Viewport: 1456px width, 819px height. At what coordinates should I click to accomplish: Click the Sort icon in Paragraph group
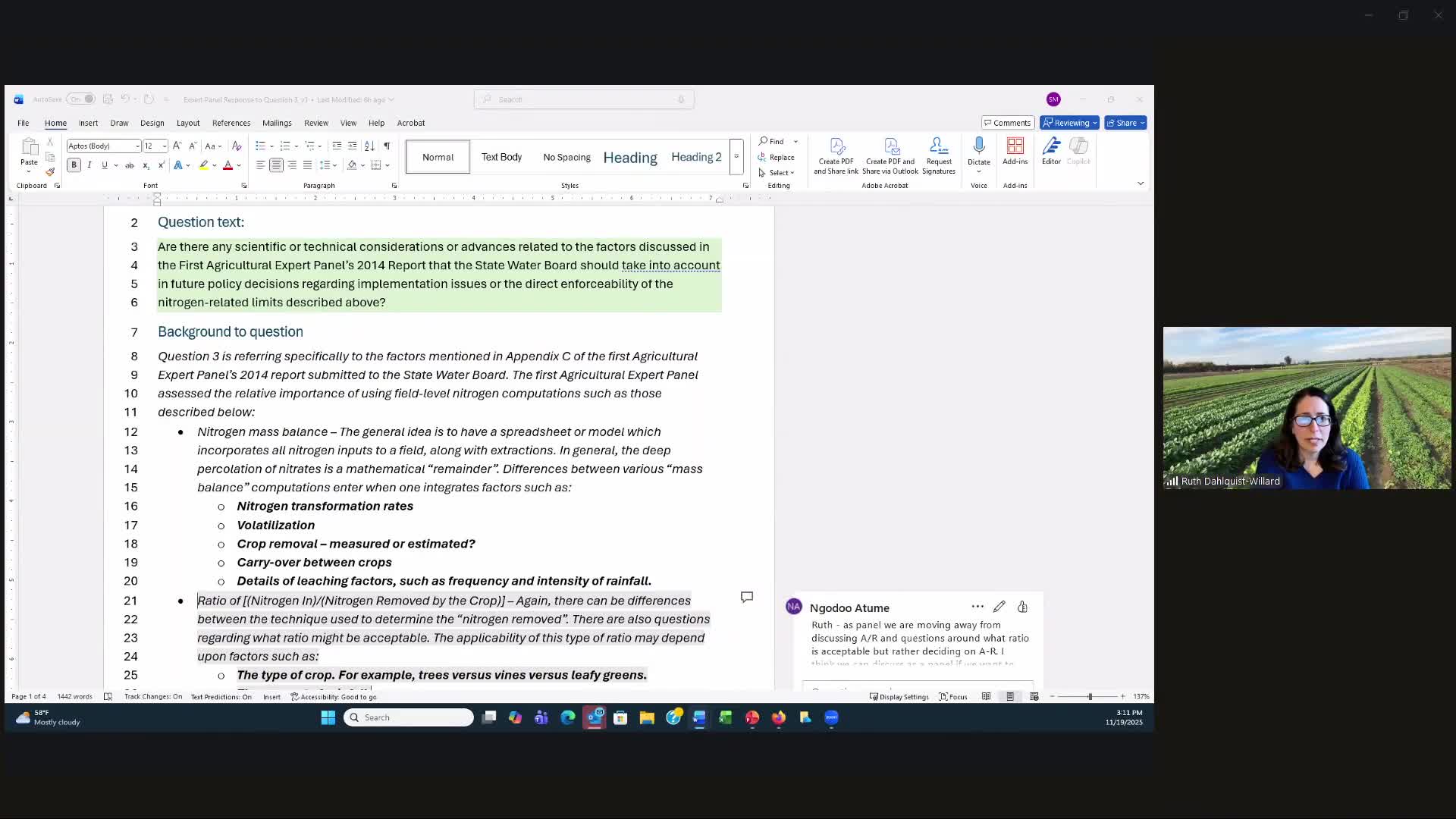click(369, 146)
